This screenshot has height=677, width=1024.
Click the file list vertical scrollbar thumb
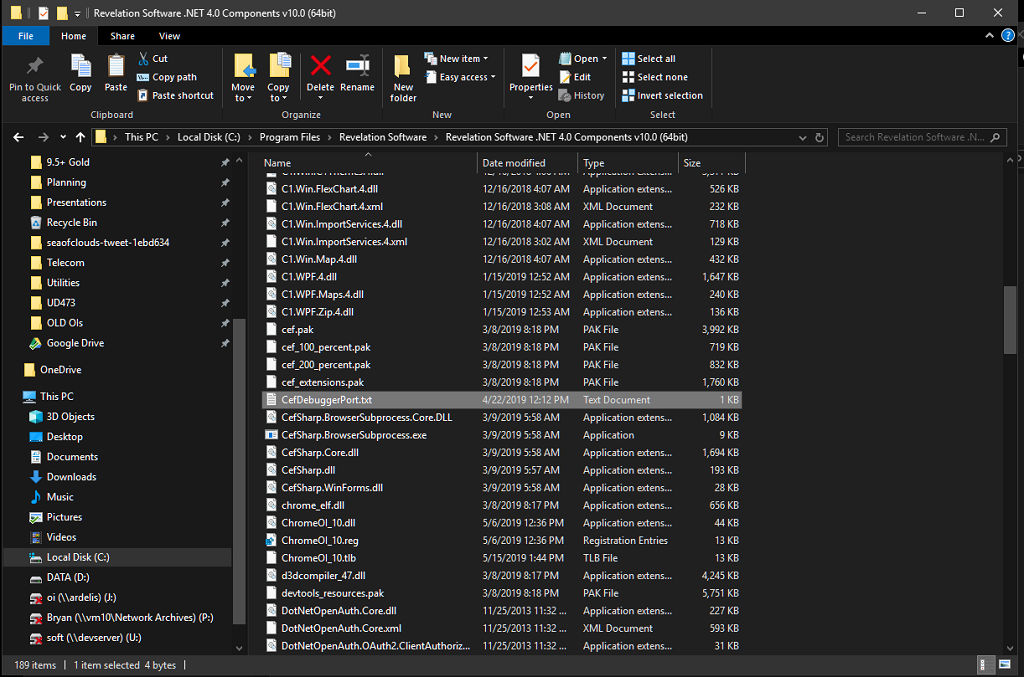[x=1010, y=320]
